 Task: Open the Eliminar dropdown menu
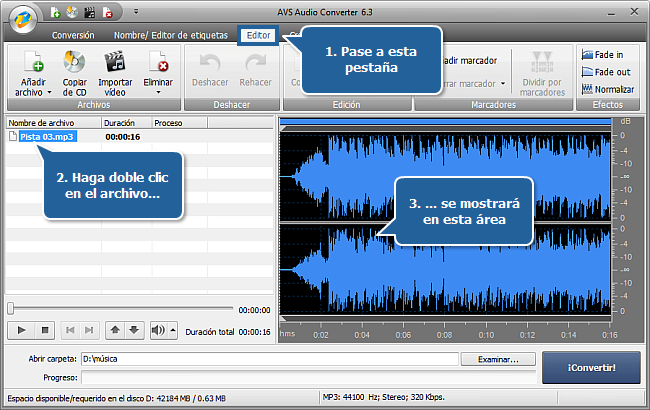tap(158, 91)
